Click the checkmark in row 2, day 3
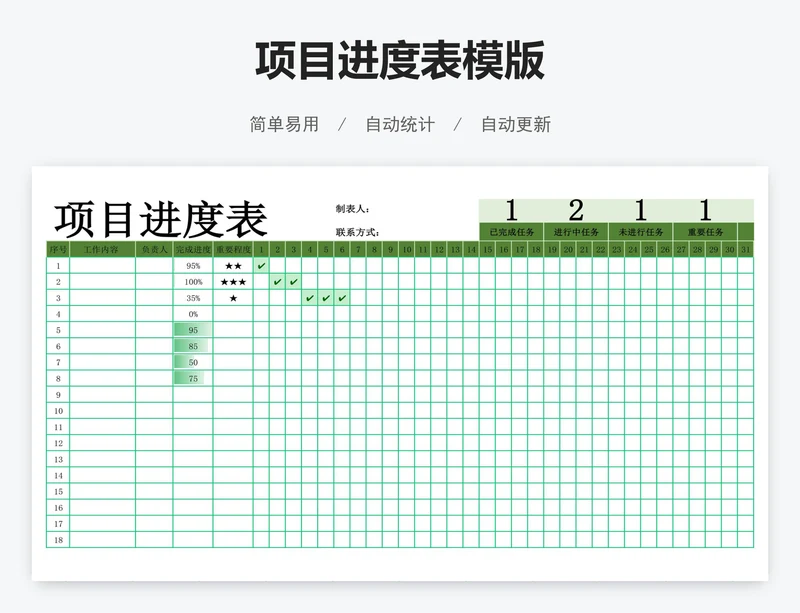 [x=294, y=282]
